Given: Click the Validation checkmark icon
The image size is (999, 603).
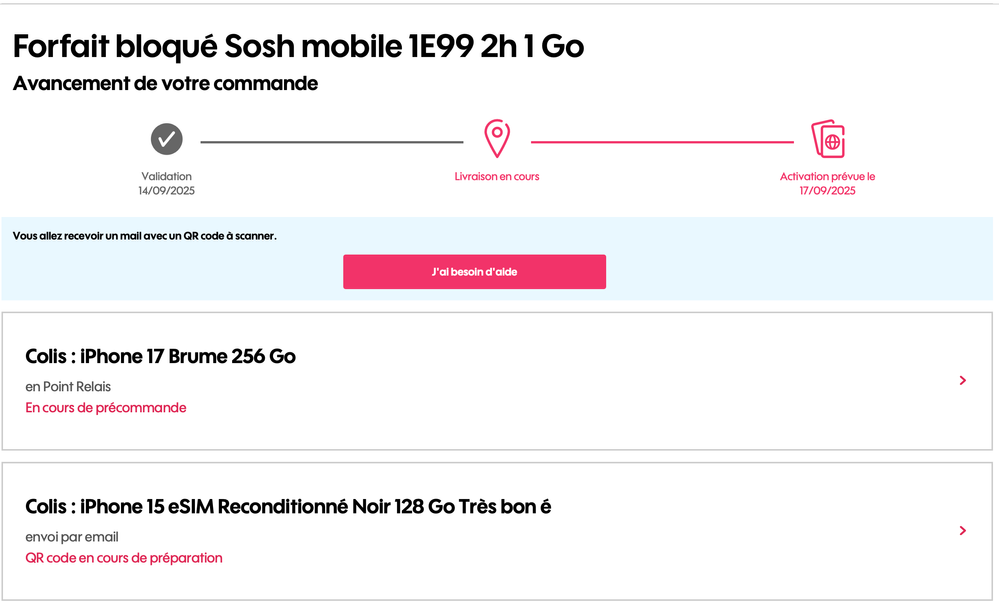Looking at the screenshot, I should (167, 140).
